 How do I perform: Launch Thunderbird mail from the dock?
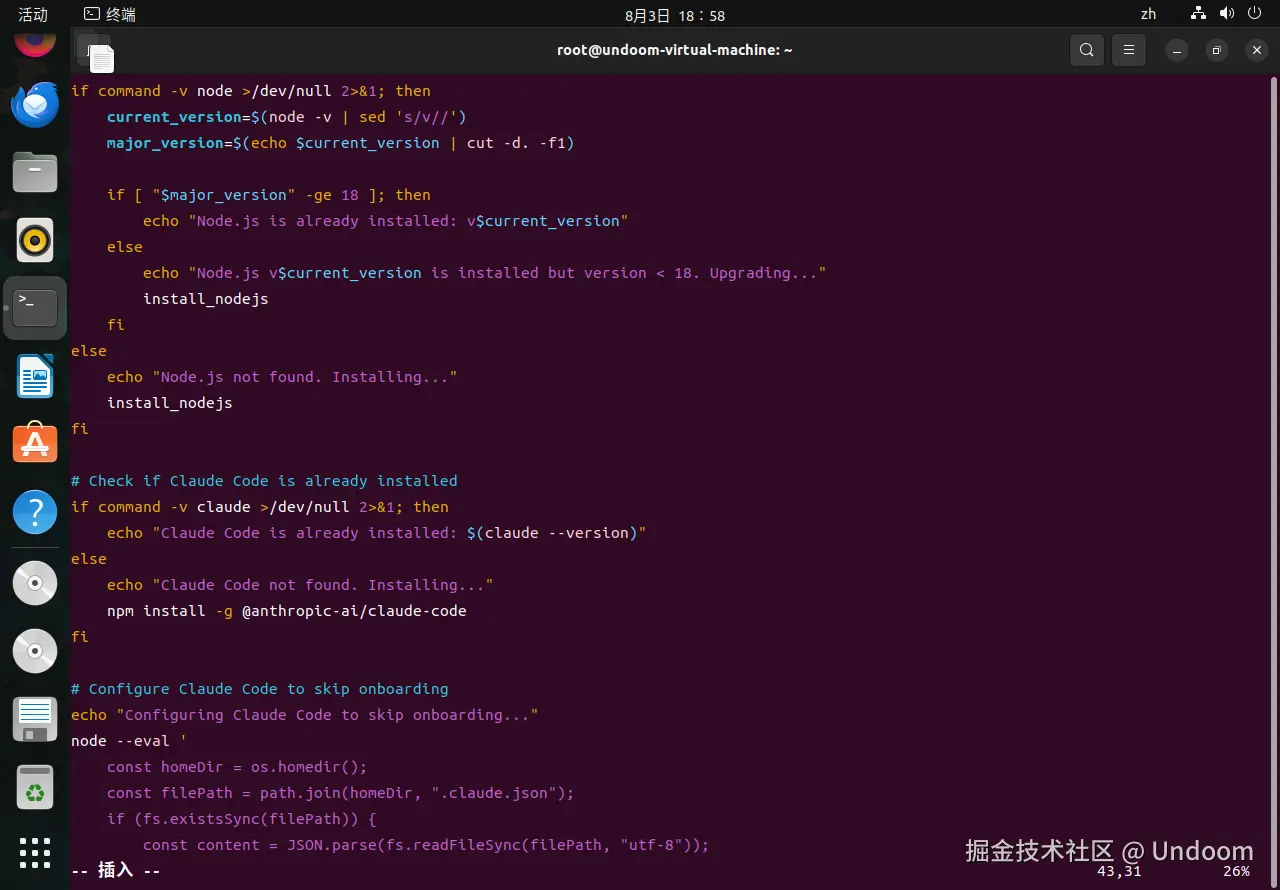tap(35, 105)
